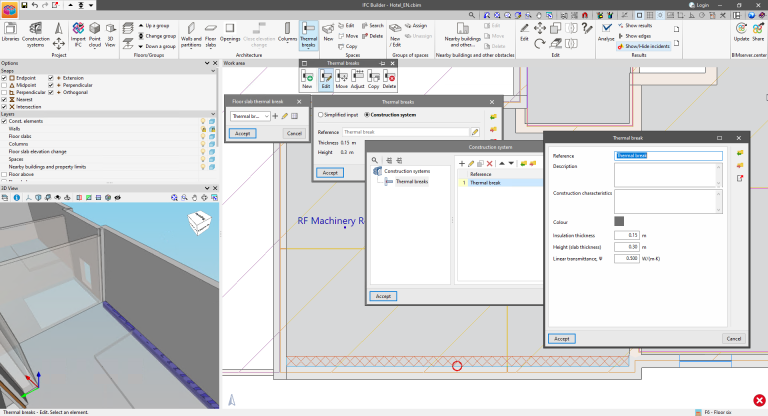Click Adjust in Thermal breaks toolbar
This screenshot has width=768, height=416.
click(355, 78)
